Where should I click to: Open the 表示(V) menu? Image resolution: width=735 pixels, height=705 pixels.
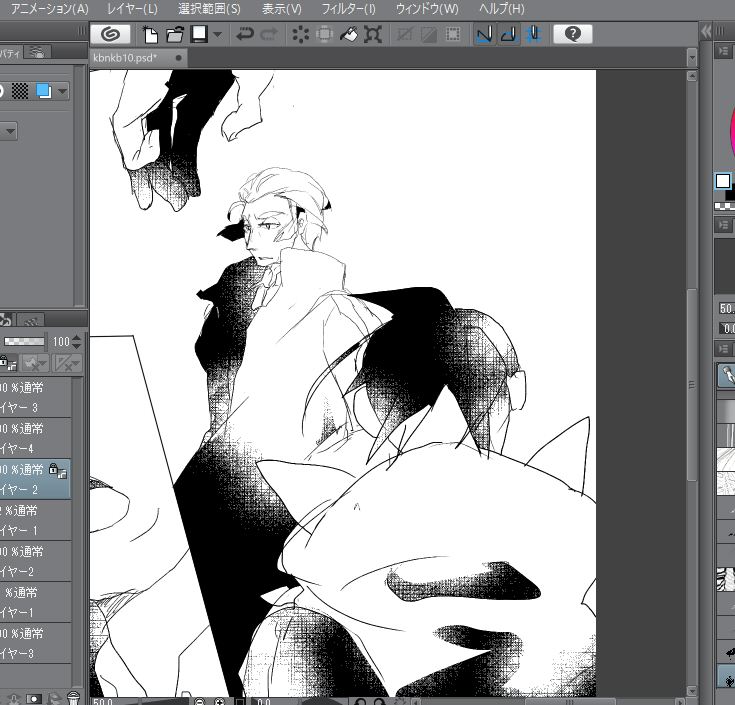(x=282, y=8)
